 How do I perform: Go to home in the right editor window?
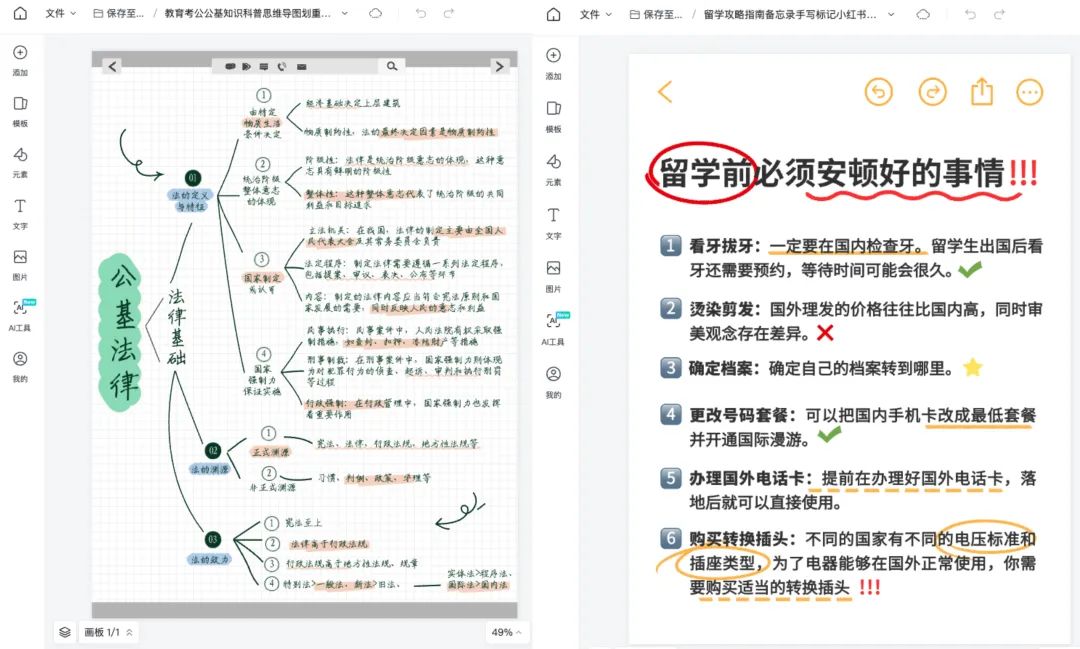coord(553,14)
